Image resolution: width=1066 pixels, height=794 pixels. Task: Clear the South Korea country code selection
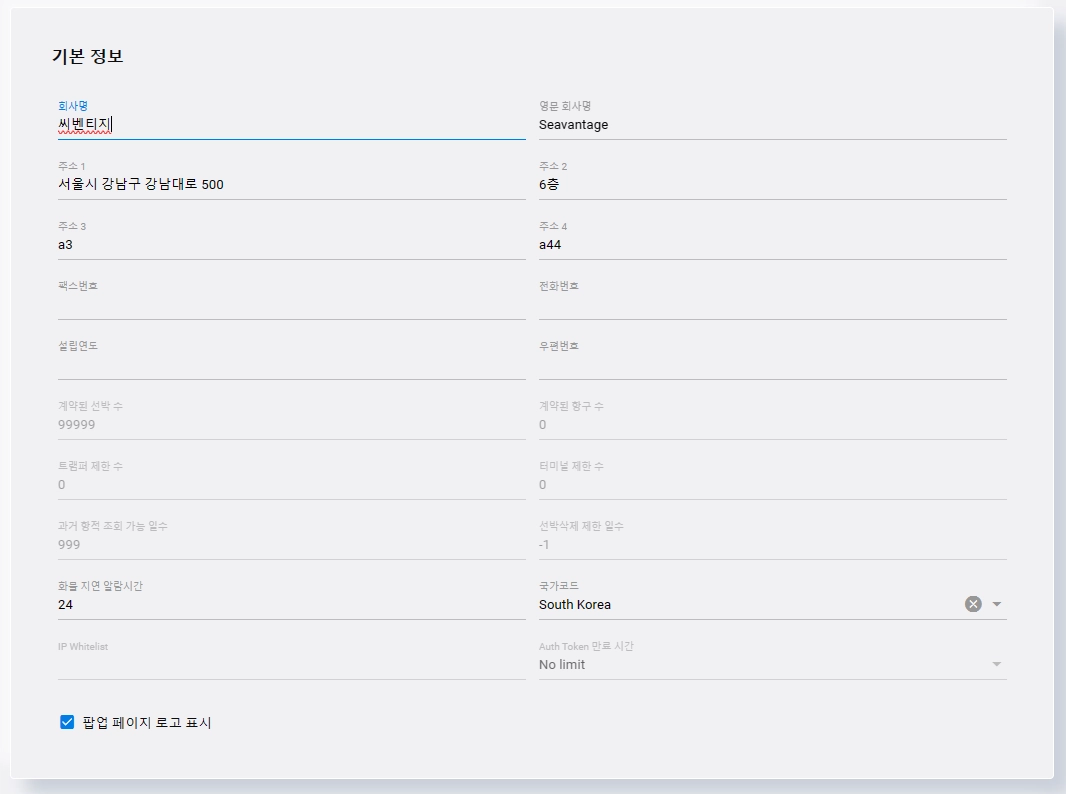point(973,604)
